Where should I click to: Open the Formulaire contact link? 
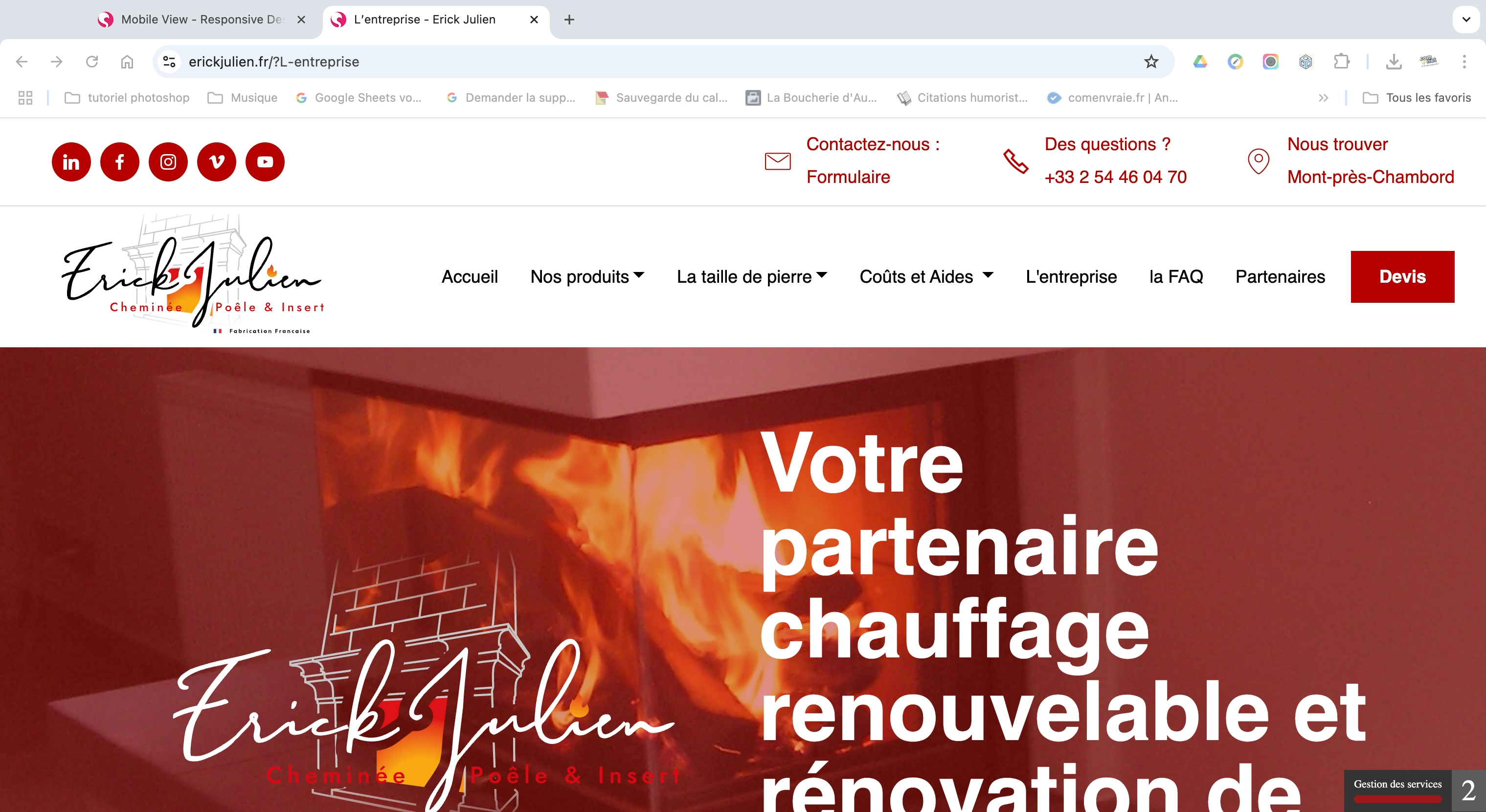[848, 177]
